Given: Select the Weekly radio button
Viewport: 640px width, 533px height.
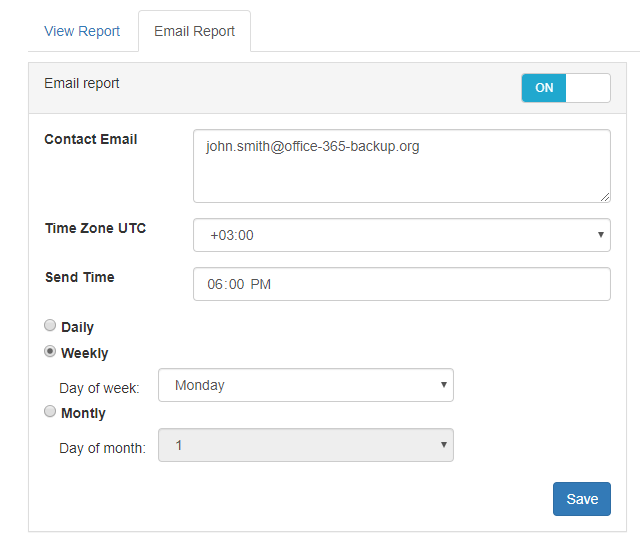Looking at the screenshot, I should pyautogui.click(x=50, y=351).
